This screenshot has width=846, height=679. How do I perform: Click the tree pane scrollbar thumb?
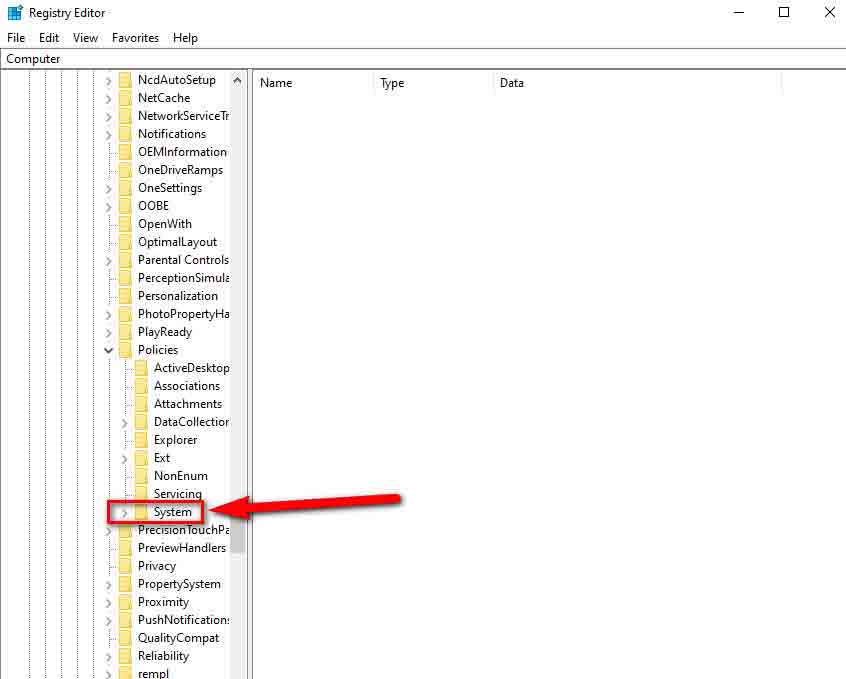[x=237, y=537]
